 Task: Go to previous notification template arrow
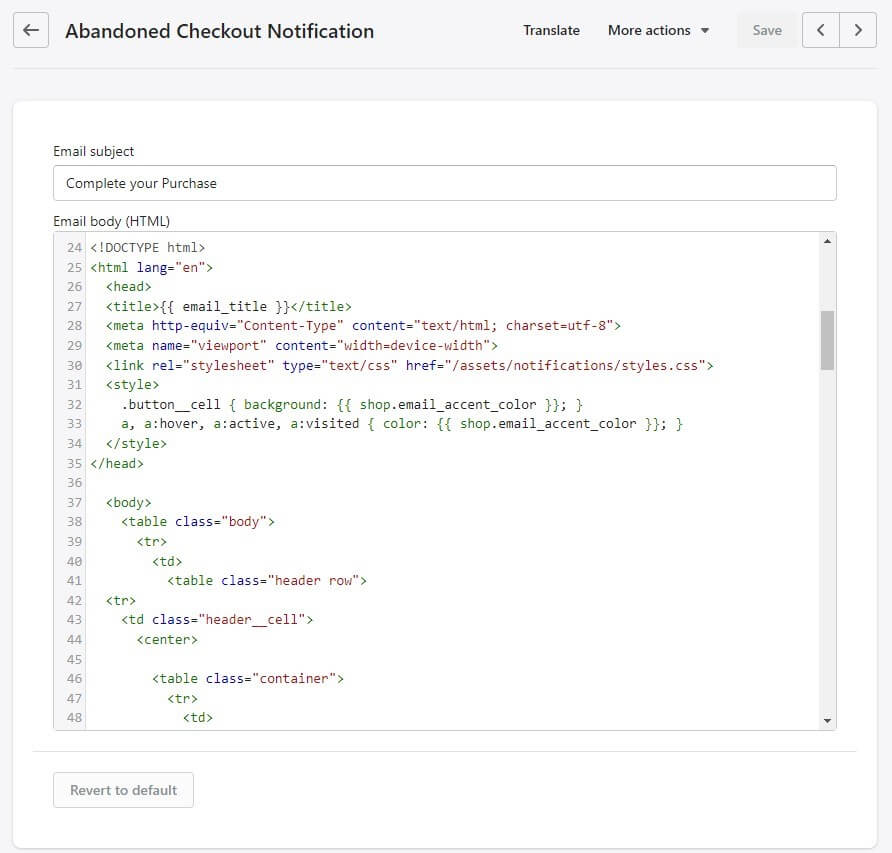pos(820,30)
